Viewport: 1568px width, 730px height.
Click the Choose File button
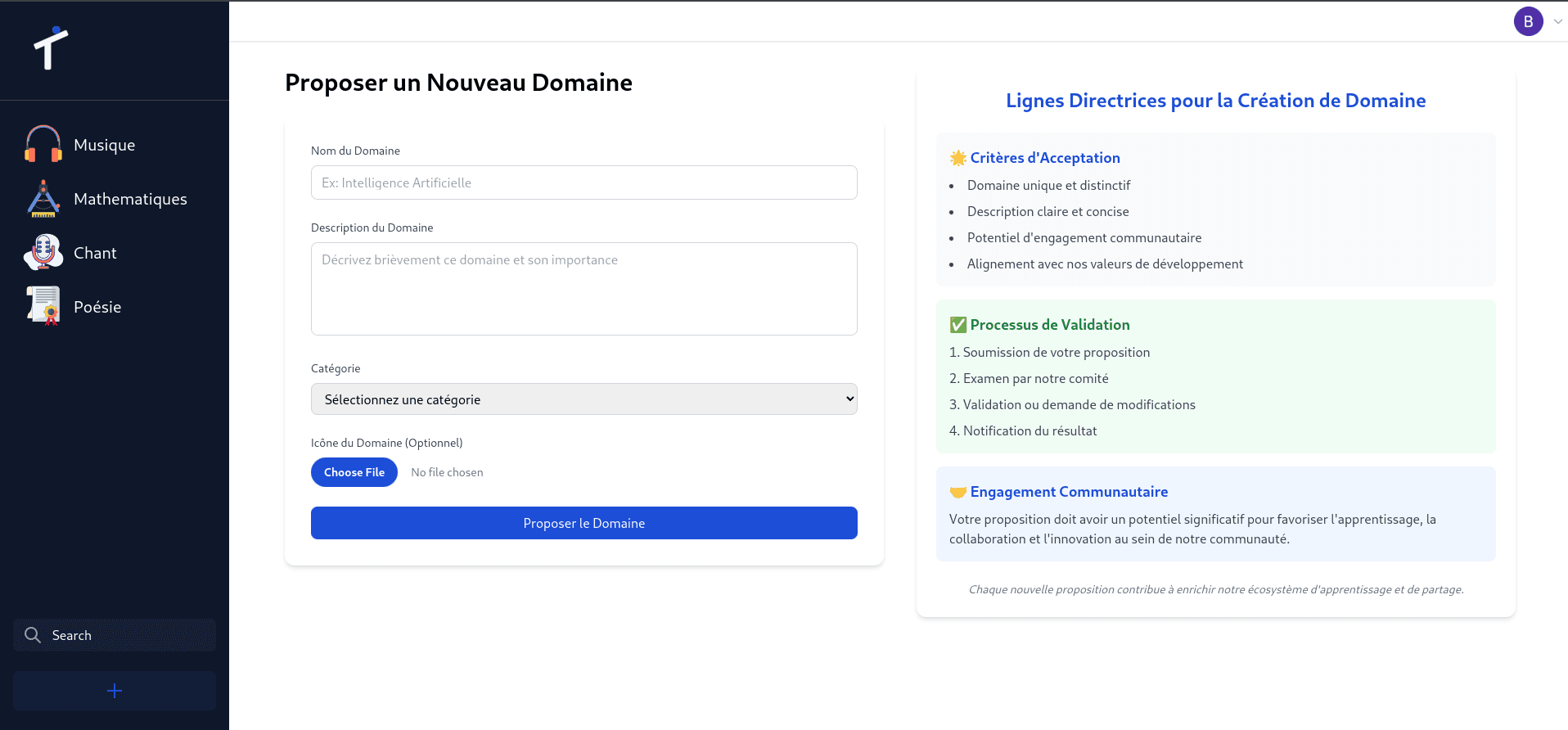[354, 472]
